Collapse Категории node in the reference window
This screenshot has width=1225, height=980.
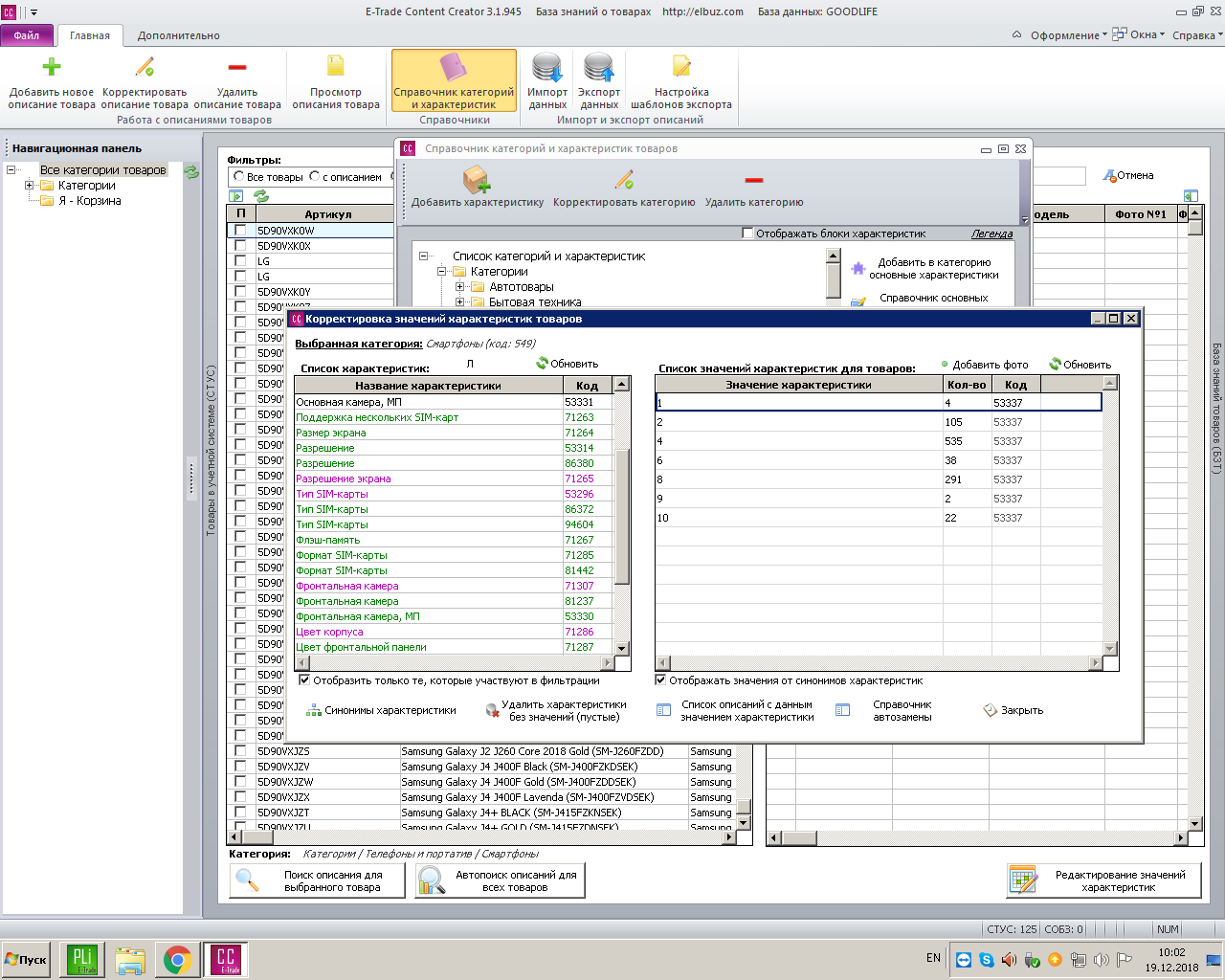(442, 272)
